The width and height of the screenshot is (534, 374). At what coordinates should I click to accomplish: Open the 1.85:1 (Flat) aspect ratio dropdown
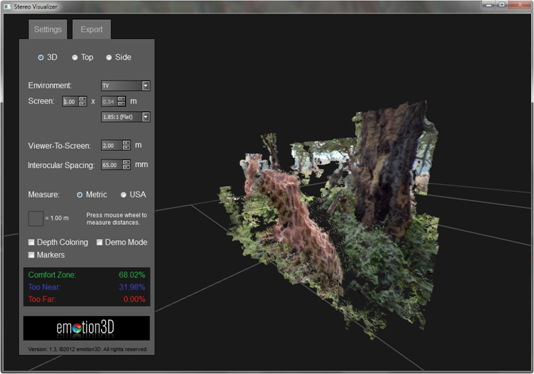point(126,117)
